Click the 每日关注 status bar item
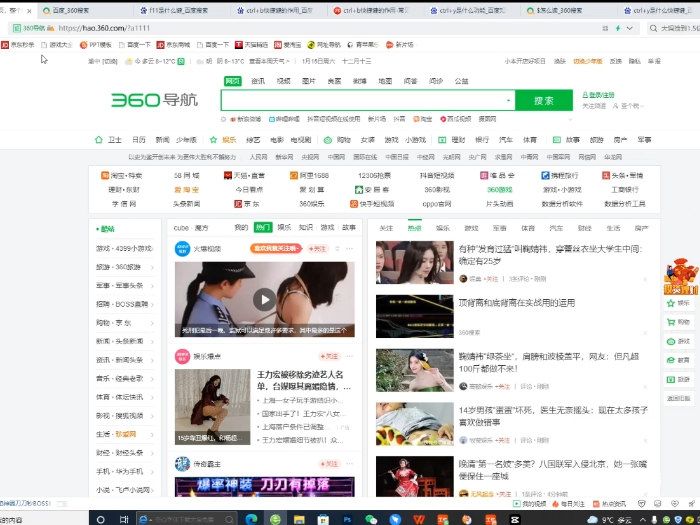Viewport: 700px width, 525px height. point(568,504)
